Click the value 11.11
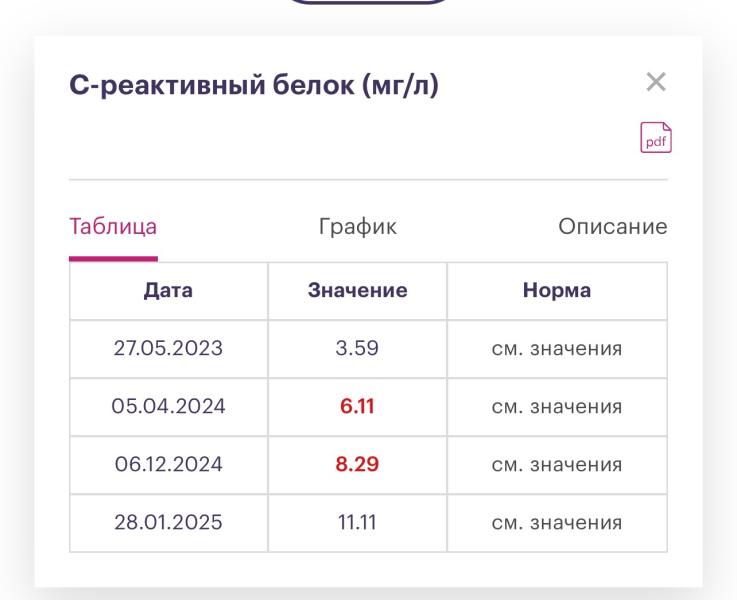This screenshot has height=600, width=737. point(357,522)
